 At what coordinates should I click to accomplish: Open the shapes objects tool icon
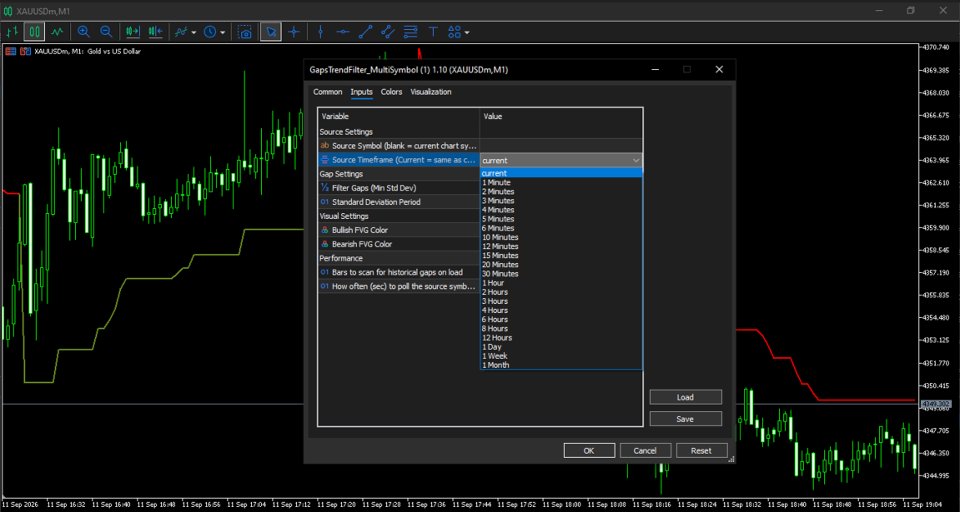point(454,31)
